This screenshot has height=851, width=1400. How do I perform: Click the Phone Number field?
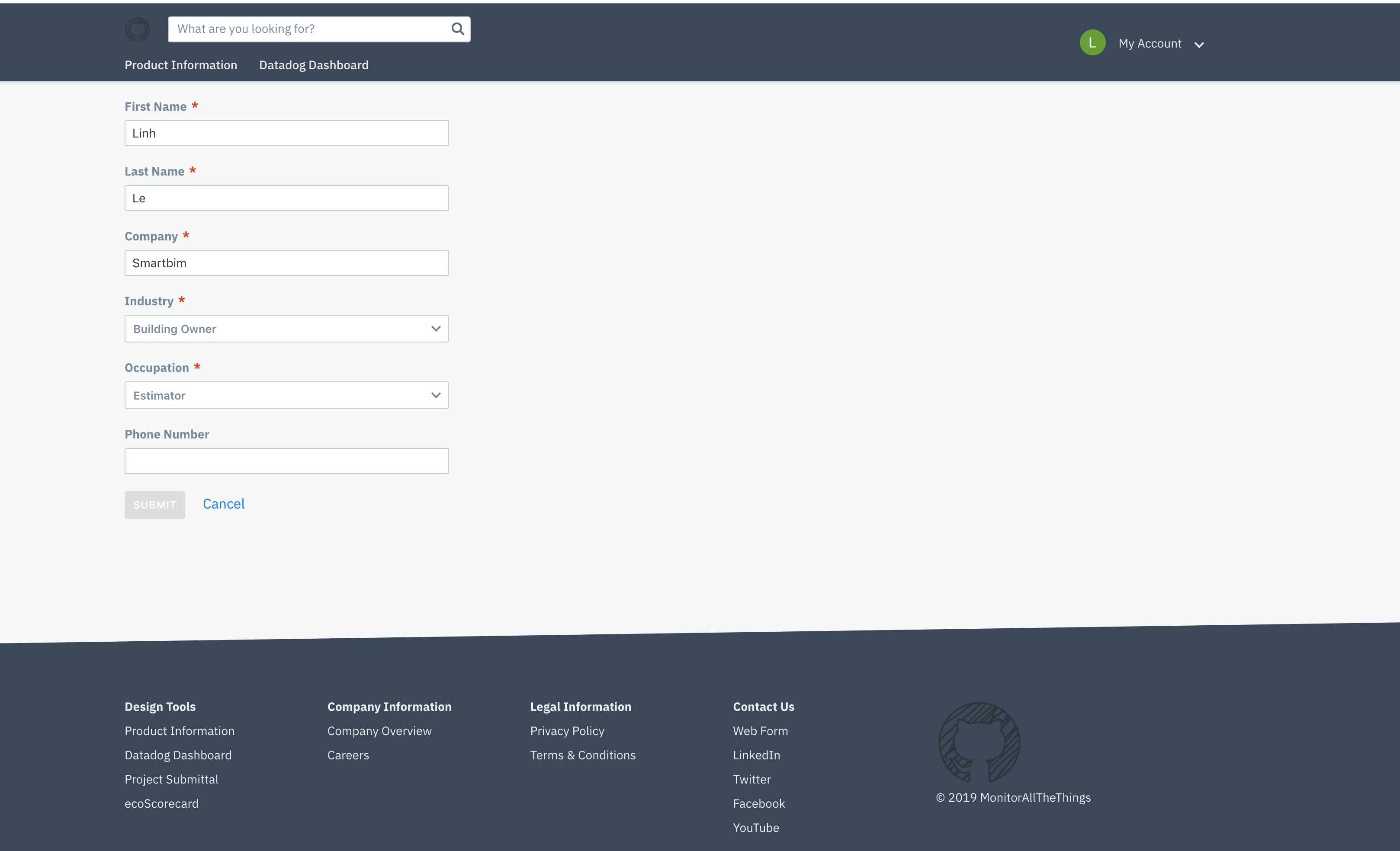coord(286,461)
